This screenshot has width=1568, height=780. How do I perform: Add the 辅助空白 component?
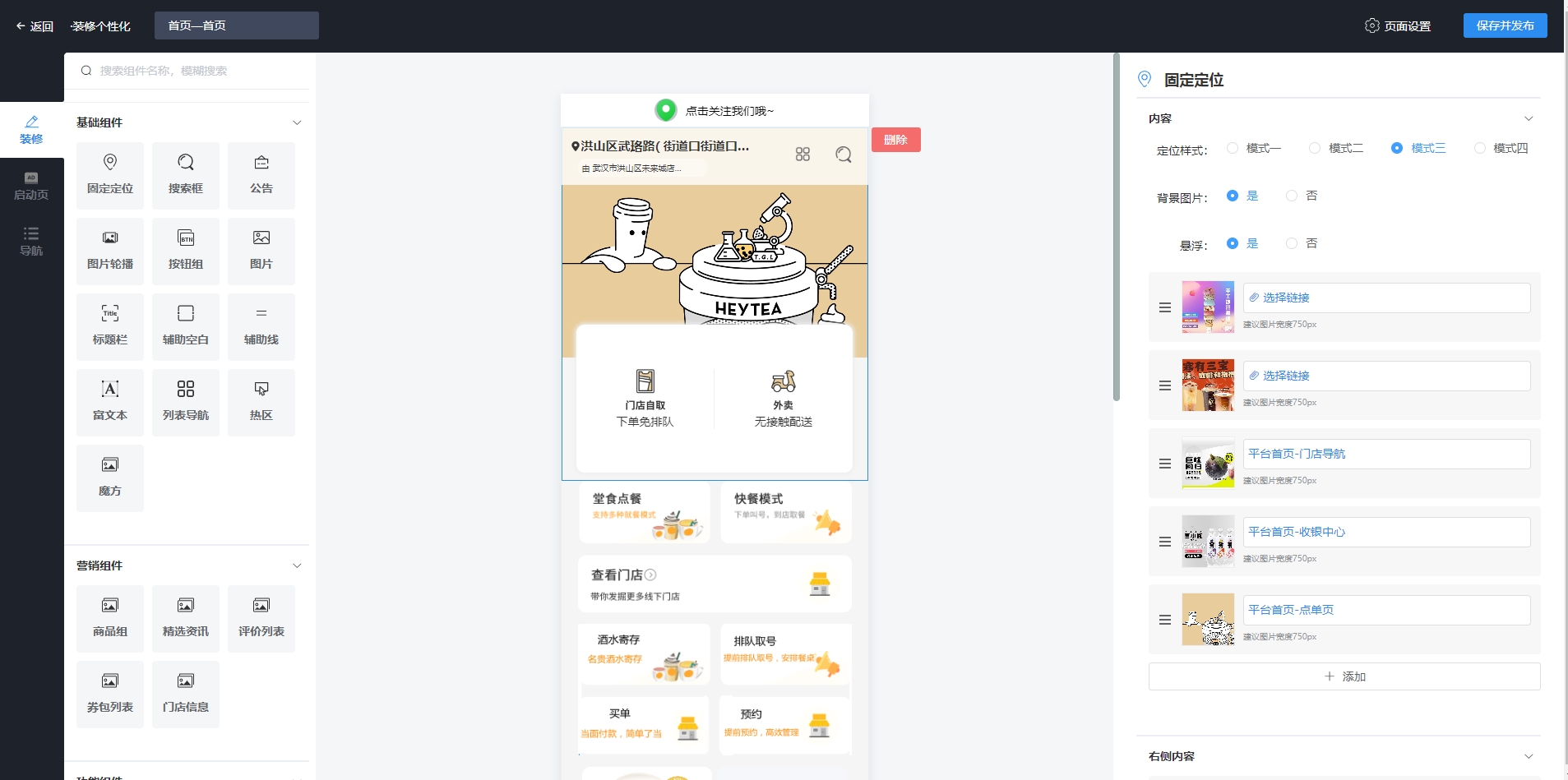(186, 326)
